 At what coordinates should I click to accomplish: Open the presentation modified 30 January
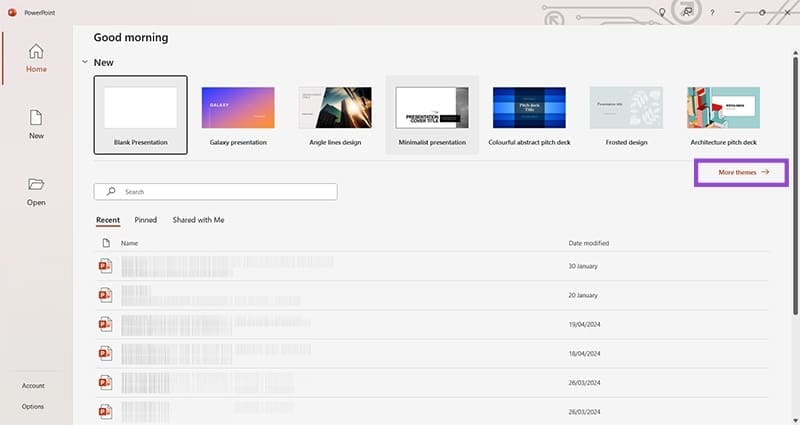(x=432, y=266)
